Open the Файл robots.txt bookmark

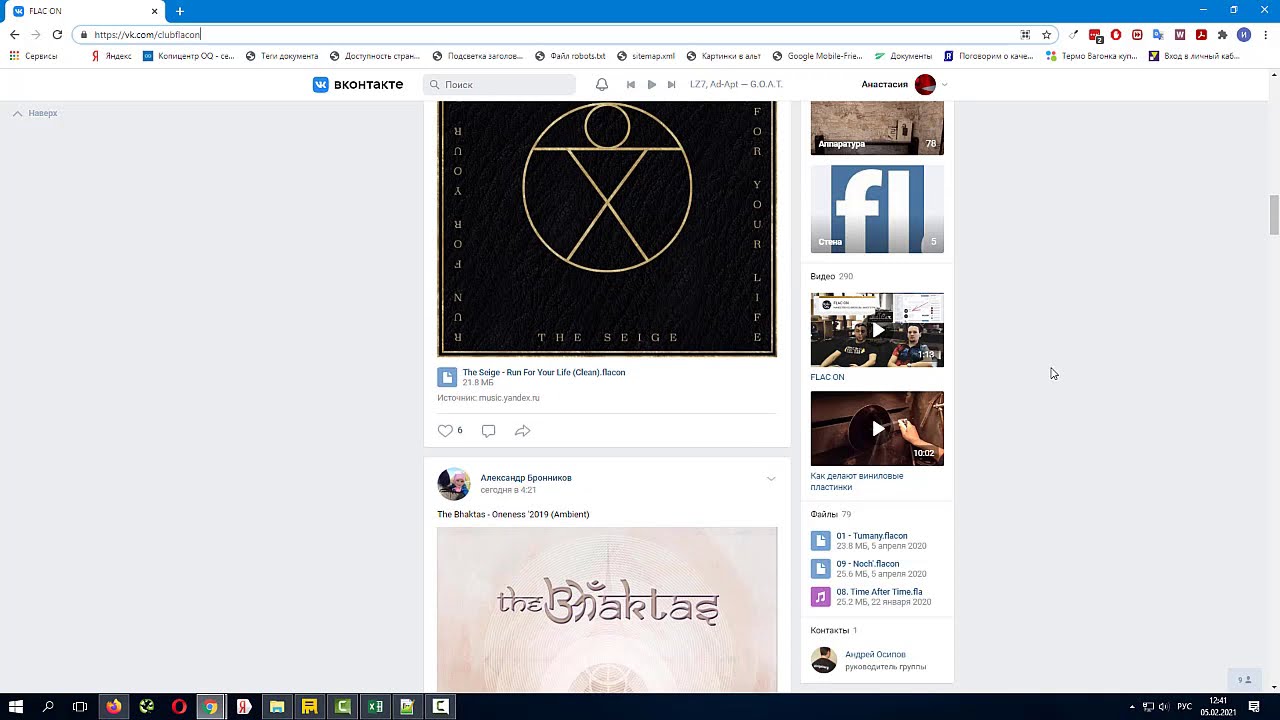pos(570,56)
